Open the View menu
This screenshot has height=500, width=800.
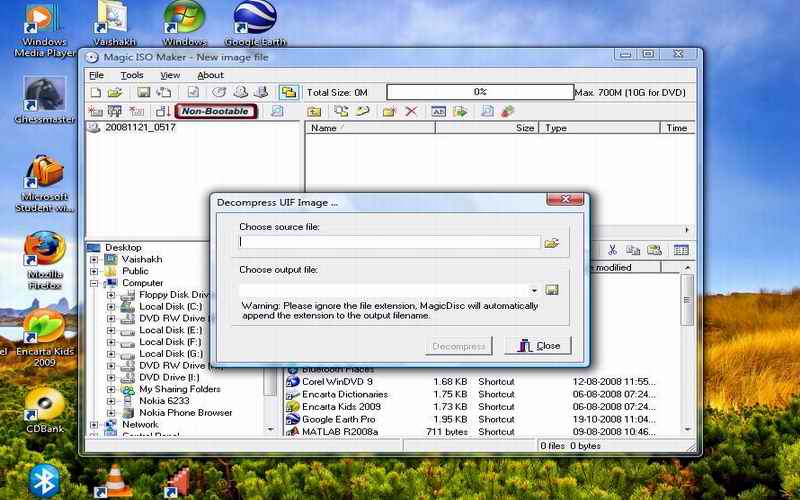click(170, 75)
